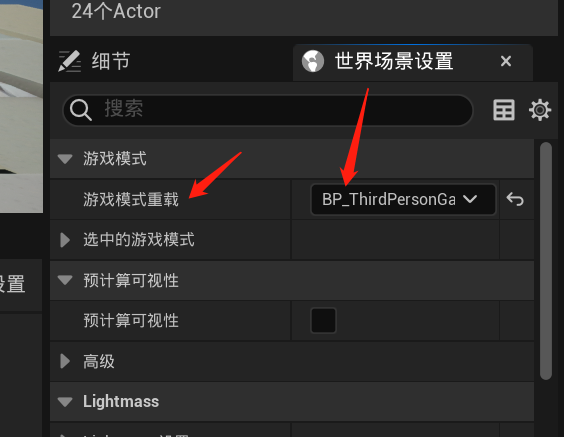This screenshot has height=437, width=564.
Task: Expand the 选中的游戏模式 row
Action: tap(65, 240)
